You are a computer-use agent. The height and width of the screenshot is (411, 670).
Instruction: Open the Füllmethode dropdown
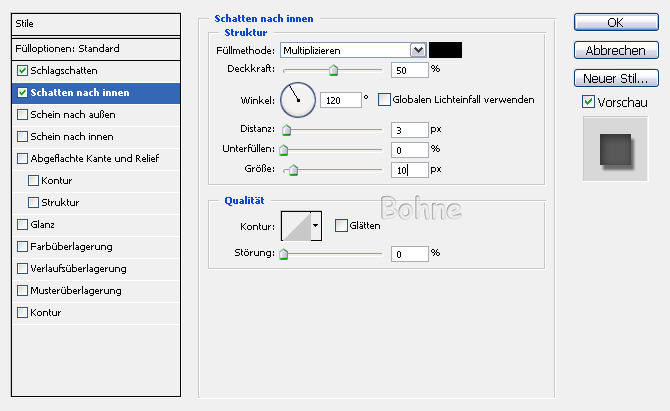click(x=418, y=49)
